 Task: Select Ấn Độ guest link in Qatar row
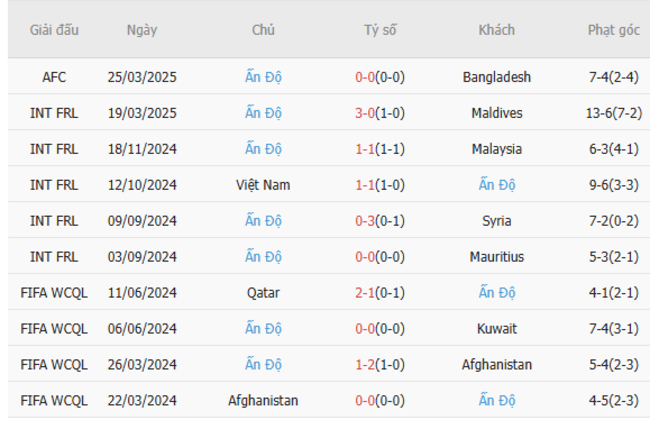click(497, 293)
